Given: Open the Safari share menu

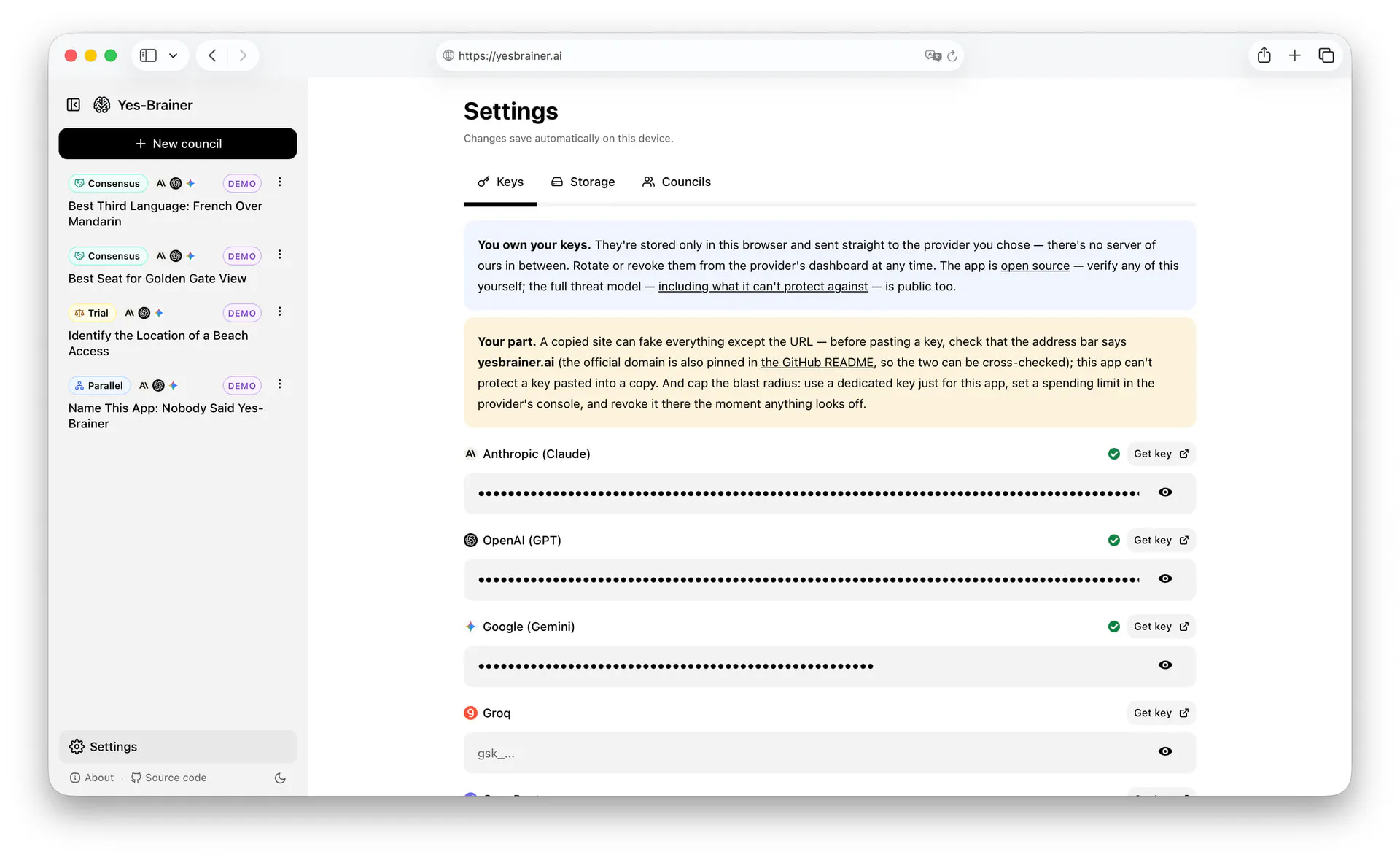Looking at the screenshot, I should (x=1264, y=55).
